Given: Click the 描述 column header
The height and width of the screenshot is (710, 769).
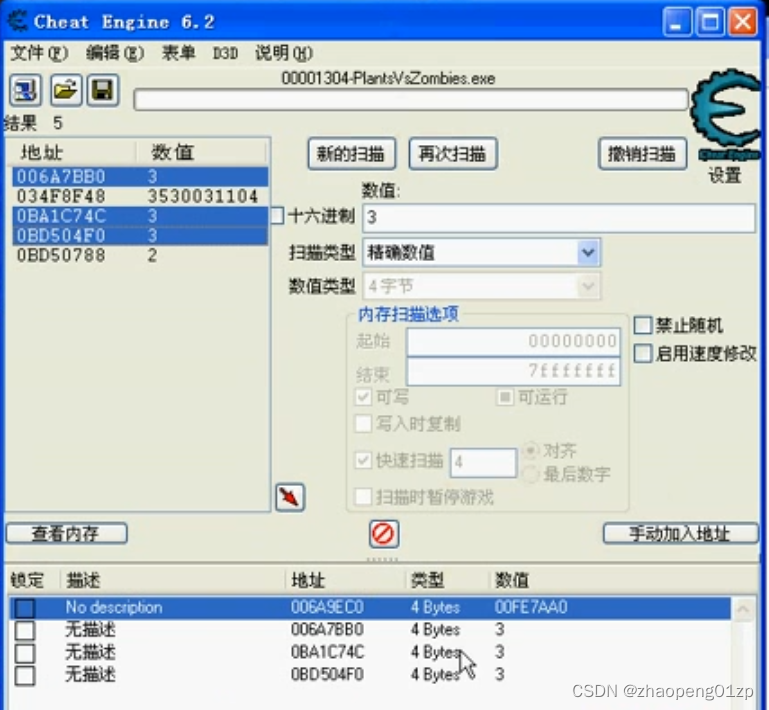Looking at the screenshot, I should (82, 580).
